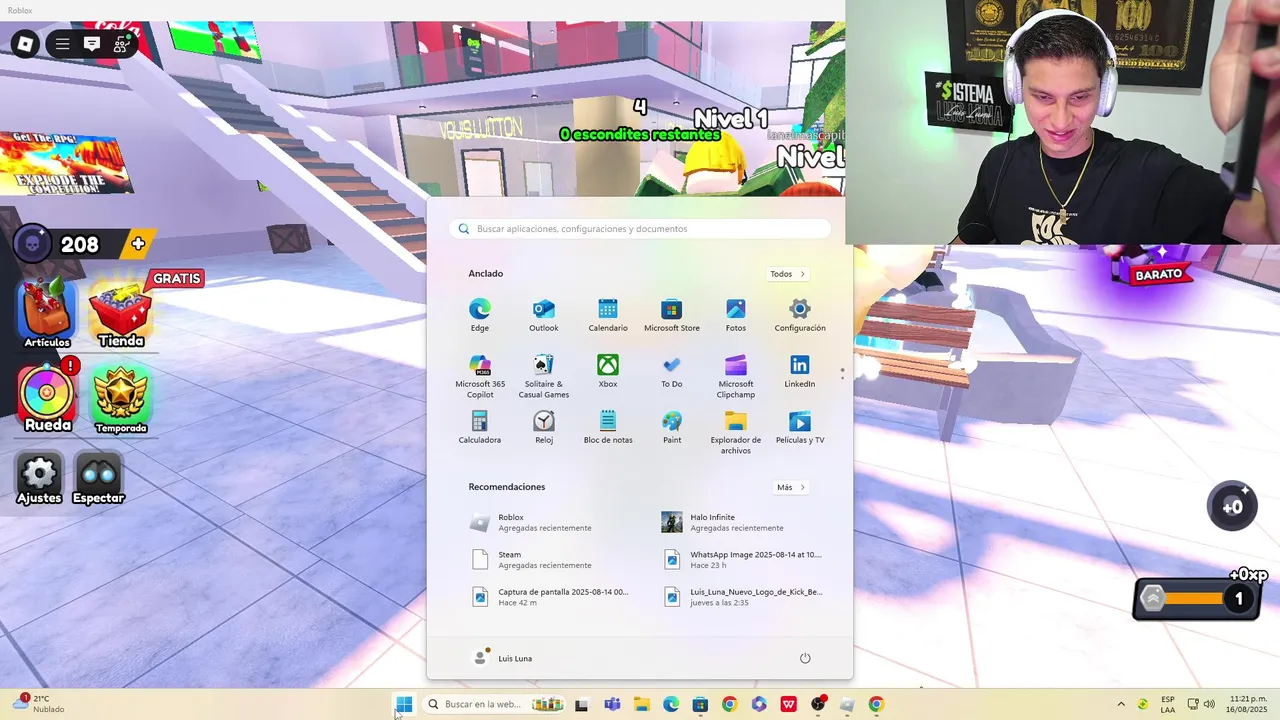Open Microsoft Store from pinned apps
Screen dimensions: 1280x720
coord(672,315)
